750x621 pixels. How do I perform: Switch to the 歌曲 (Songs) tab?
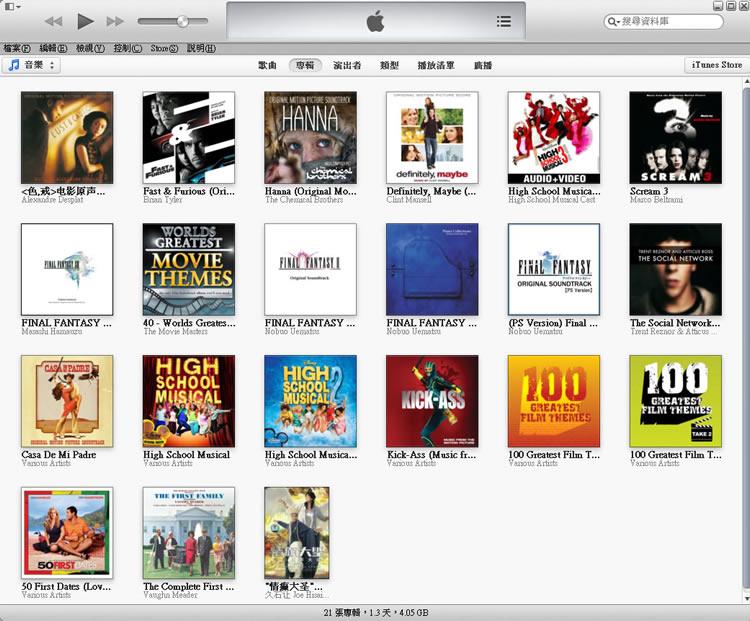click(x=267, y=65)
